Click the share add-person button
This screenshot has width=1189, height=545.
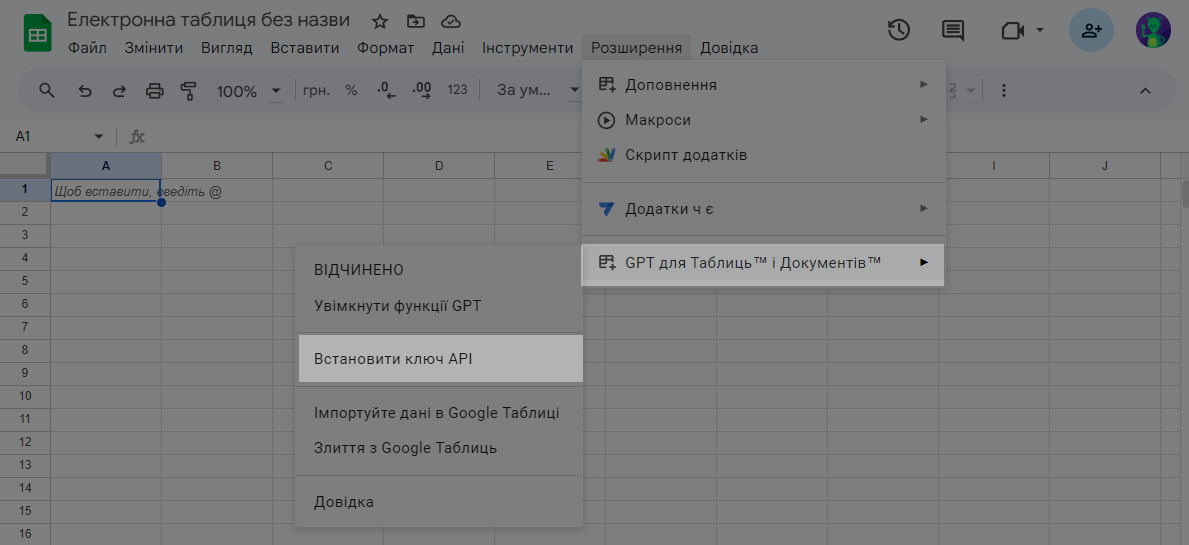pyautogui.click(x=1091, y=31)
